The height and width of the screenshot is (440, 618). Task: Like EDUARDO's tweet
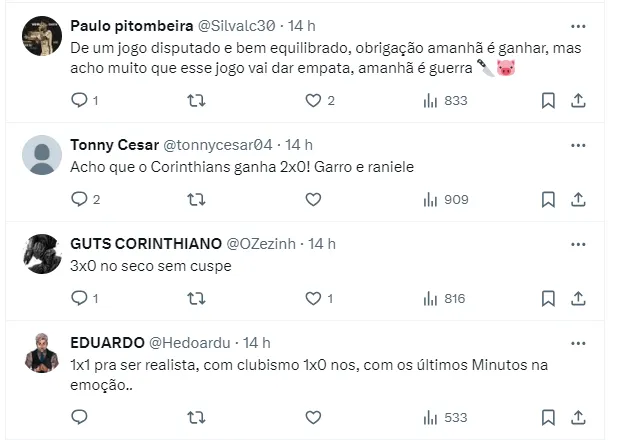(x=313, y=417)
